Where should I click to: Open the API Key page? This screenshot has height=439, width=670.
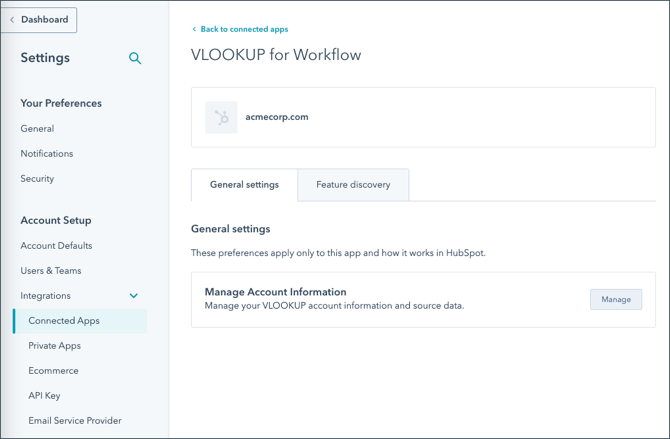[44, 396]
